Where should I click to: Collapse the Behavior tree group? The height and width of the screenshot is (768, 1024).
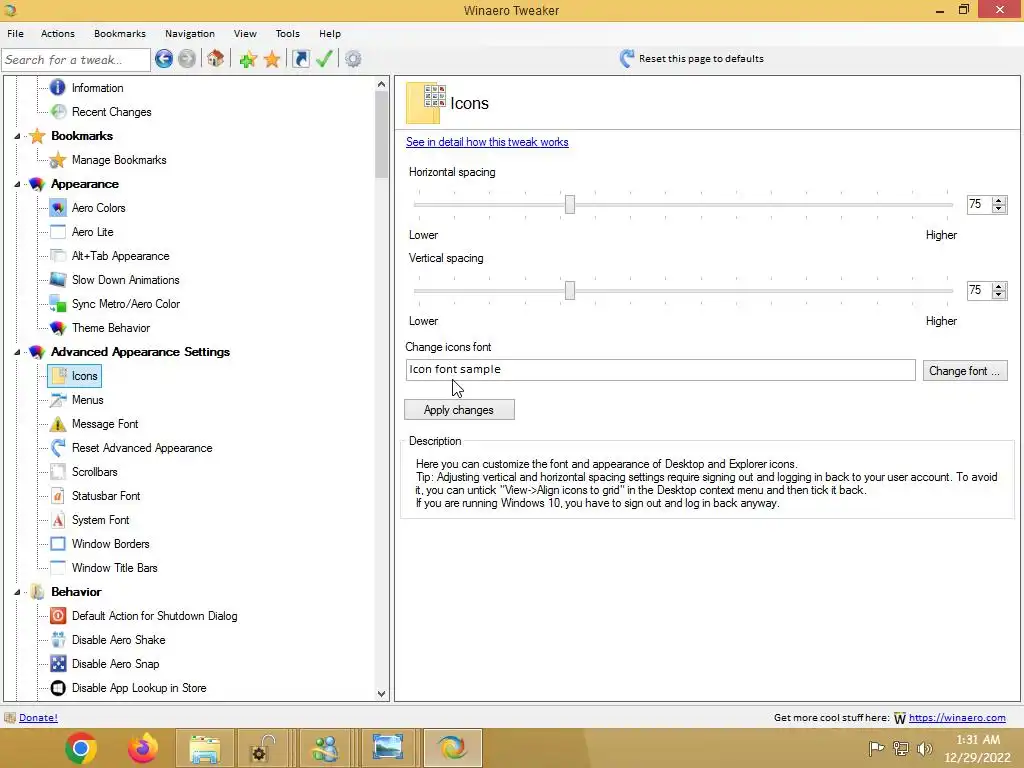pos(17,592)
